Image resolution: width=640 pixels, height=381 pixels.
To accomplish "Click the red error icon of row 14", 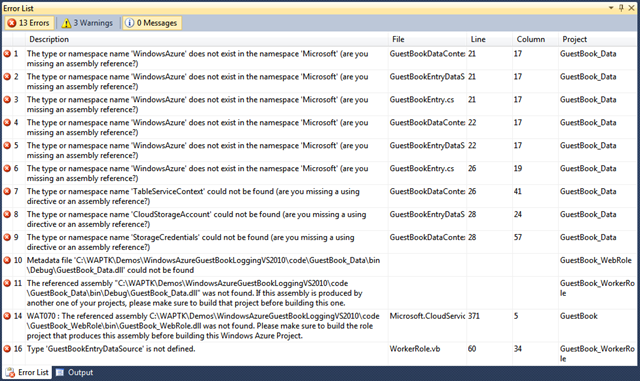I will [x=7, y=316].
